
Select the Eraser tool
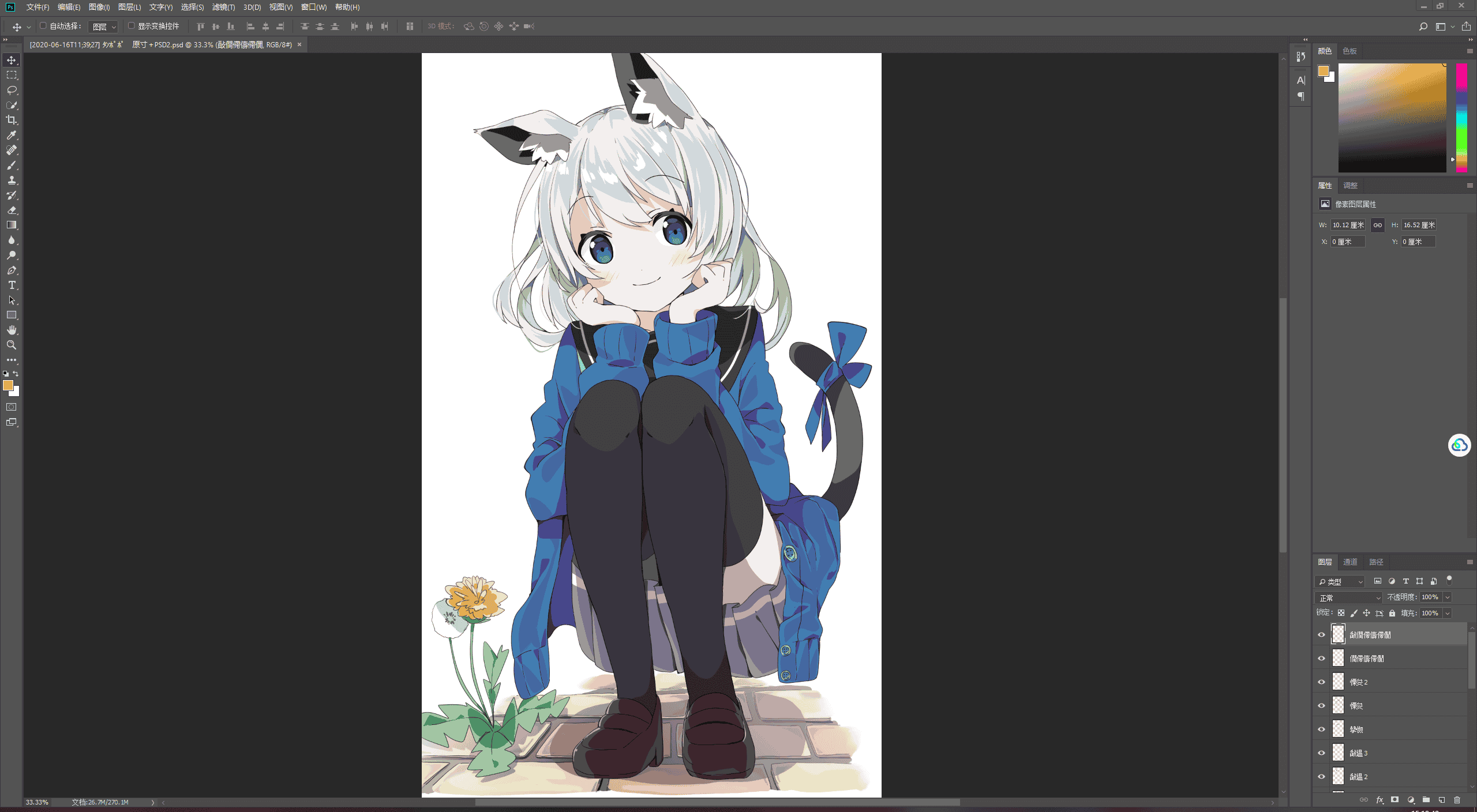[12, 210]
